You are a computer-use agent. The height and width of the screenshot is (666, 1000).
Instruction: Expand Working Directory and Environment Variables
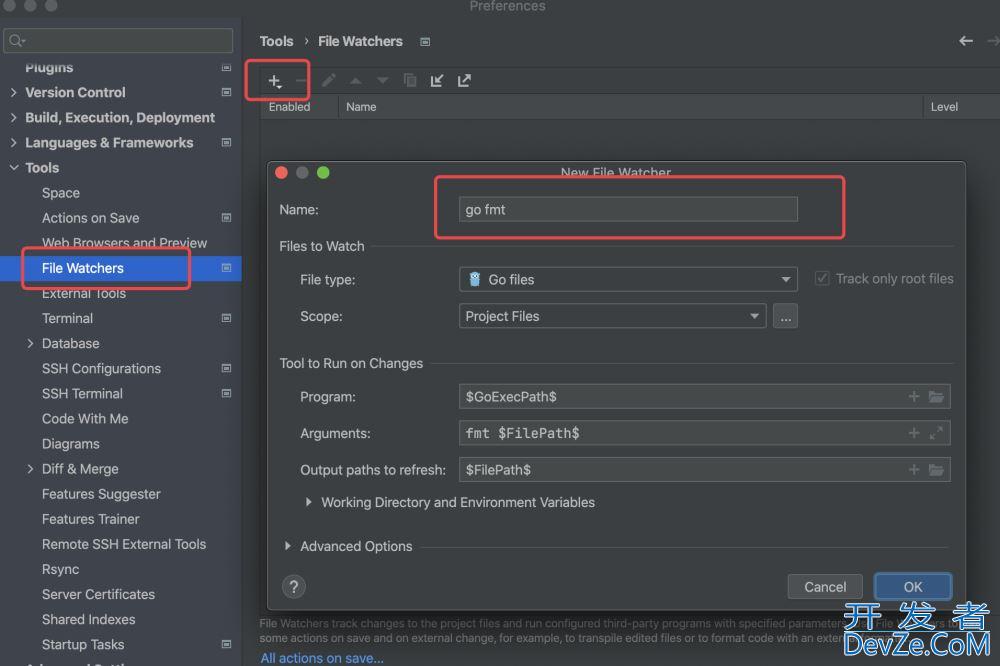(x=309, y=503)
